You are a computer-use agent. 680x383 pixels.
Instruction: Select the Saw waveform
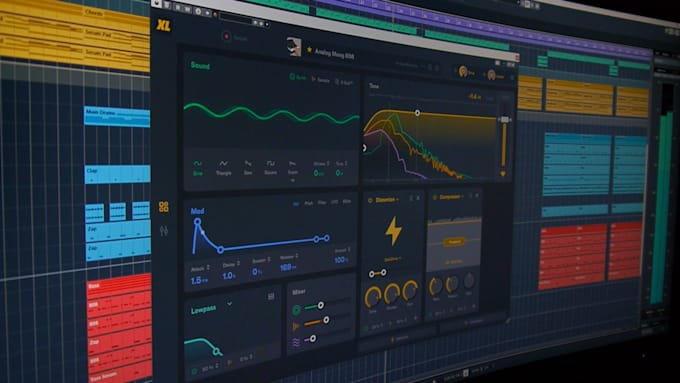[248, 168]
